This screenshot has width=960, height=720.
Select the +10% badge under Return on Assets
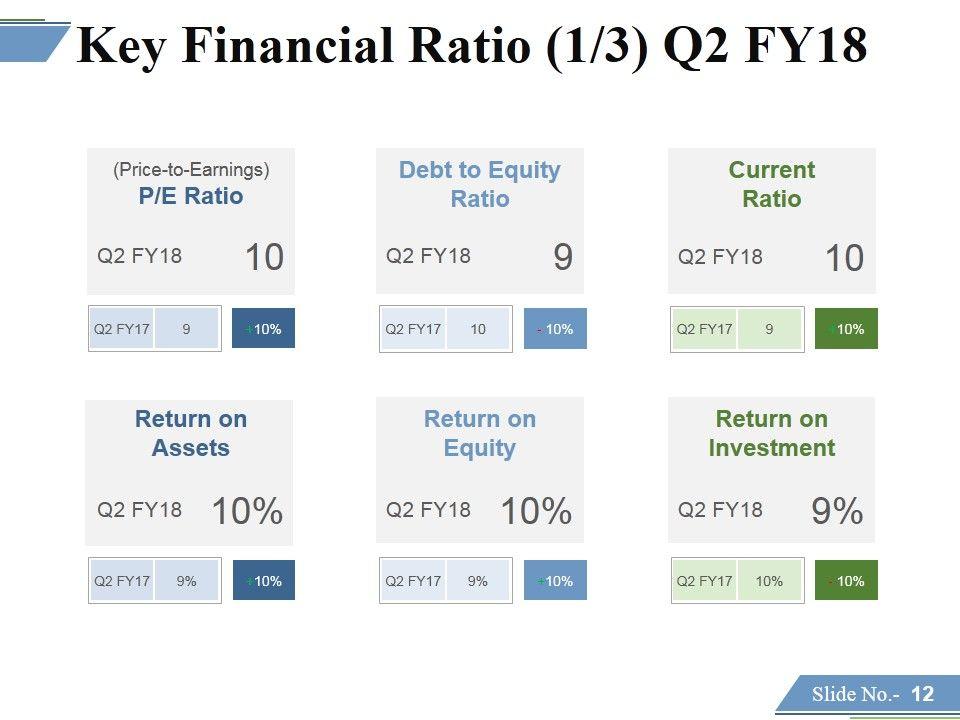(x=263, y=581)
